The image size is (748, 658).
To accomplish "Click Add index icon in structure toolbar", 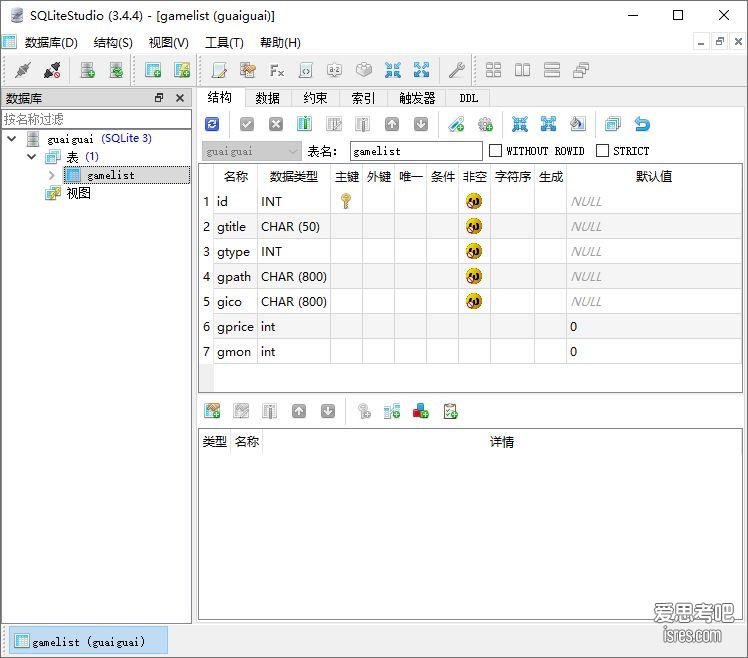I will click(x=456, y=125).
